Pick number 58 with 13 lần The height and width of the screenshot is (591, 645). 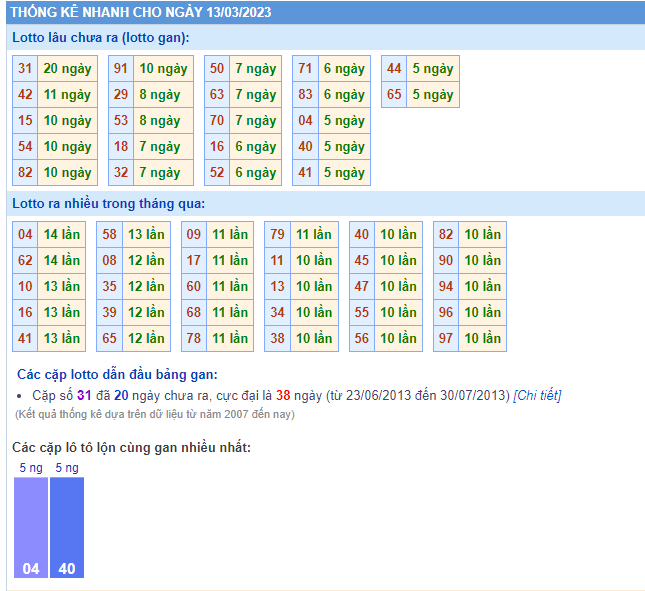click(110, 235)
